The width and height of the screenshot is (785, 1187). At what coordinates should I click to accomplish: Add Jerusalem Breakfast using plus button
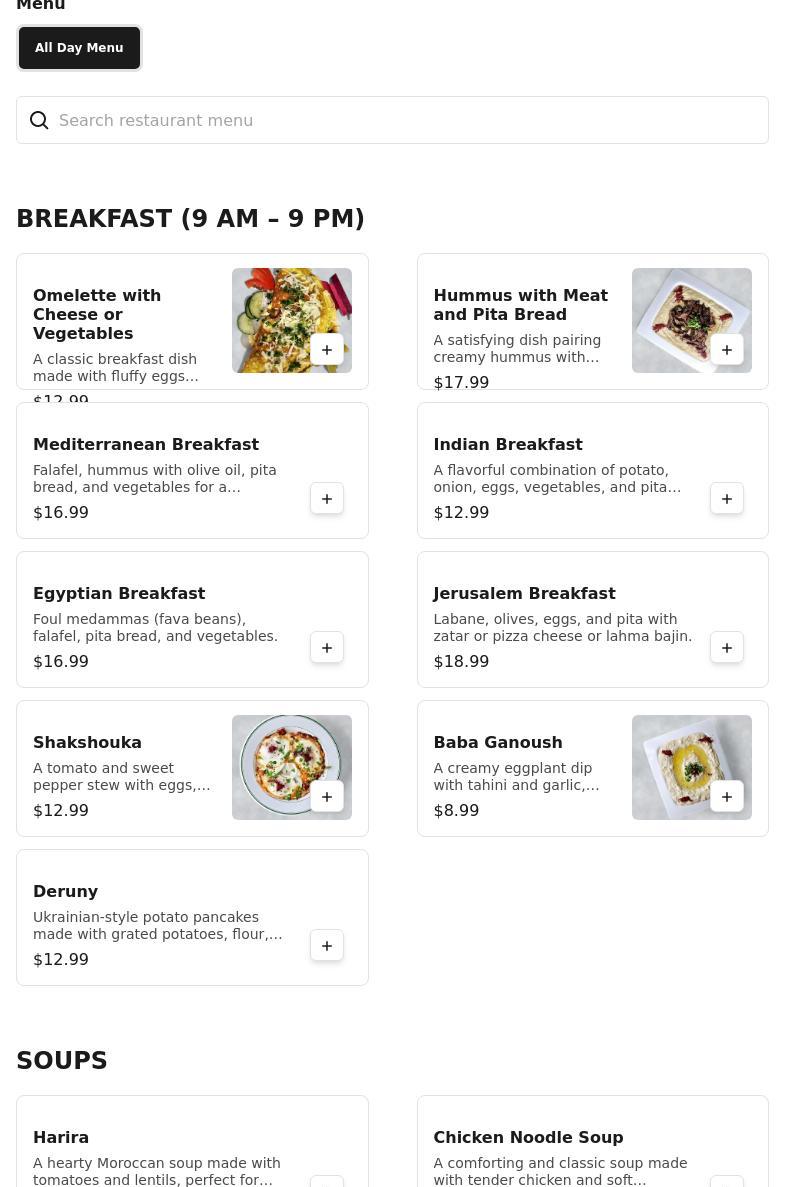(x=727, y=648)
